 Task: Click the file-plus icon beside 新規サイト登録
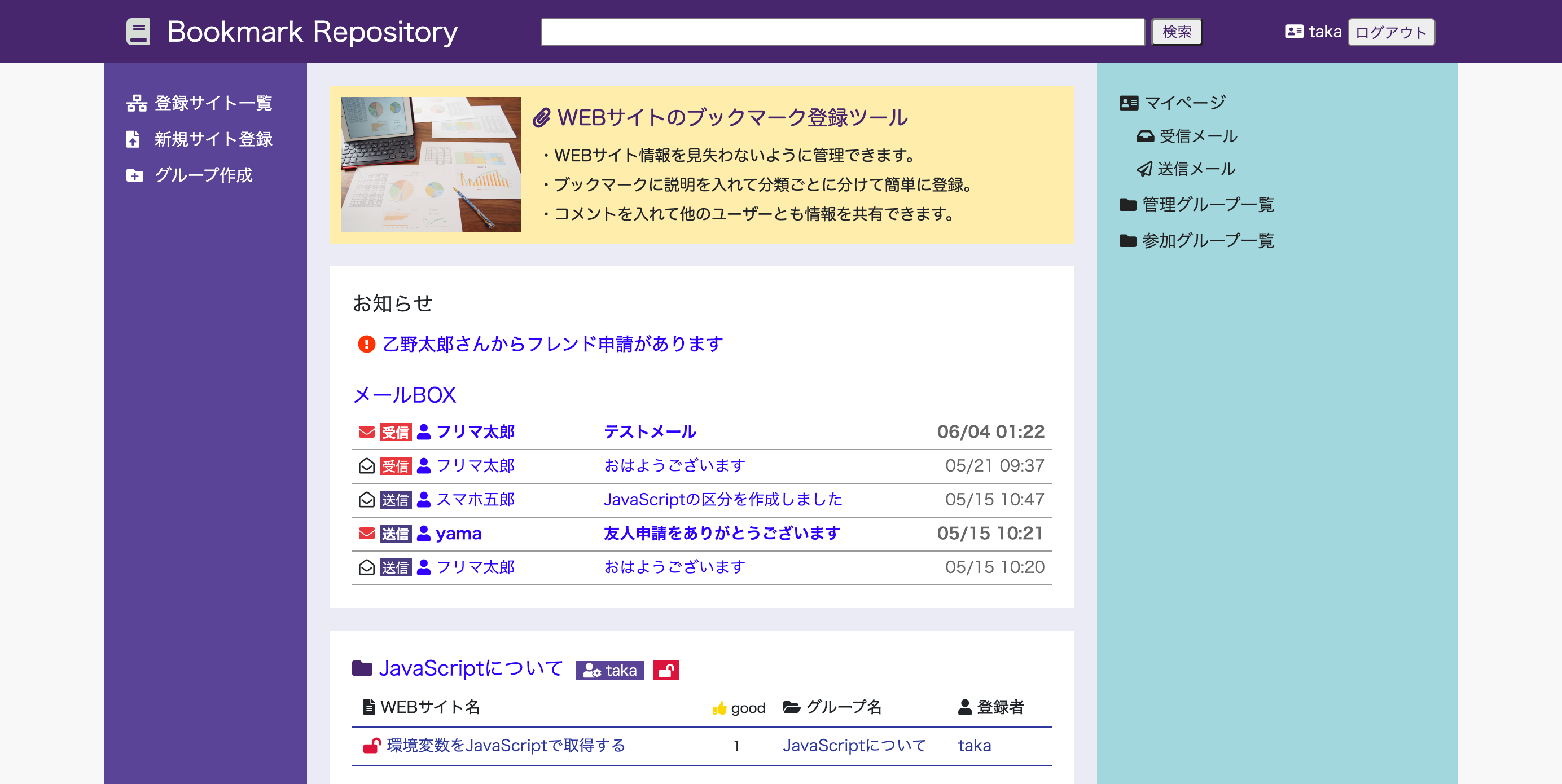click(x=133, y=139)
